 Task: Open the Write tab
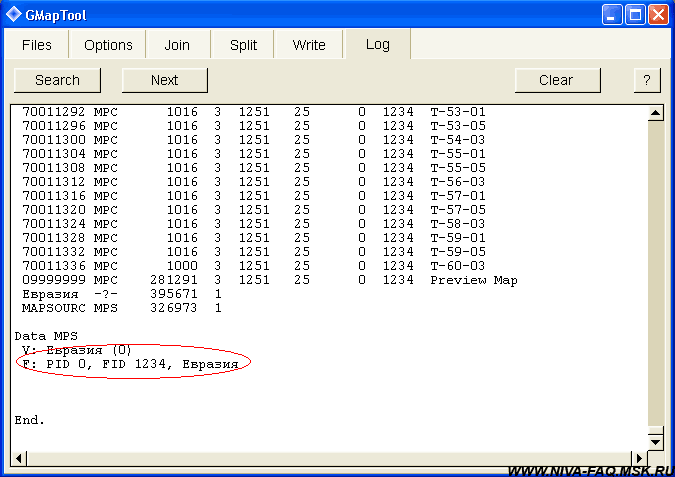(309, 45)
